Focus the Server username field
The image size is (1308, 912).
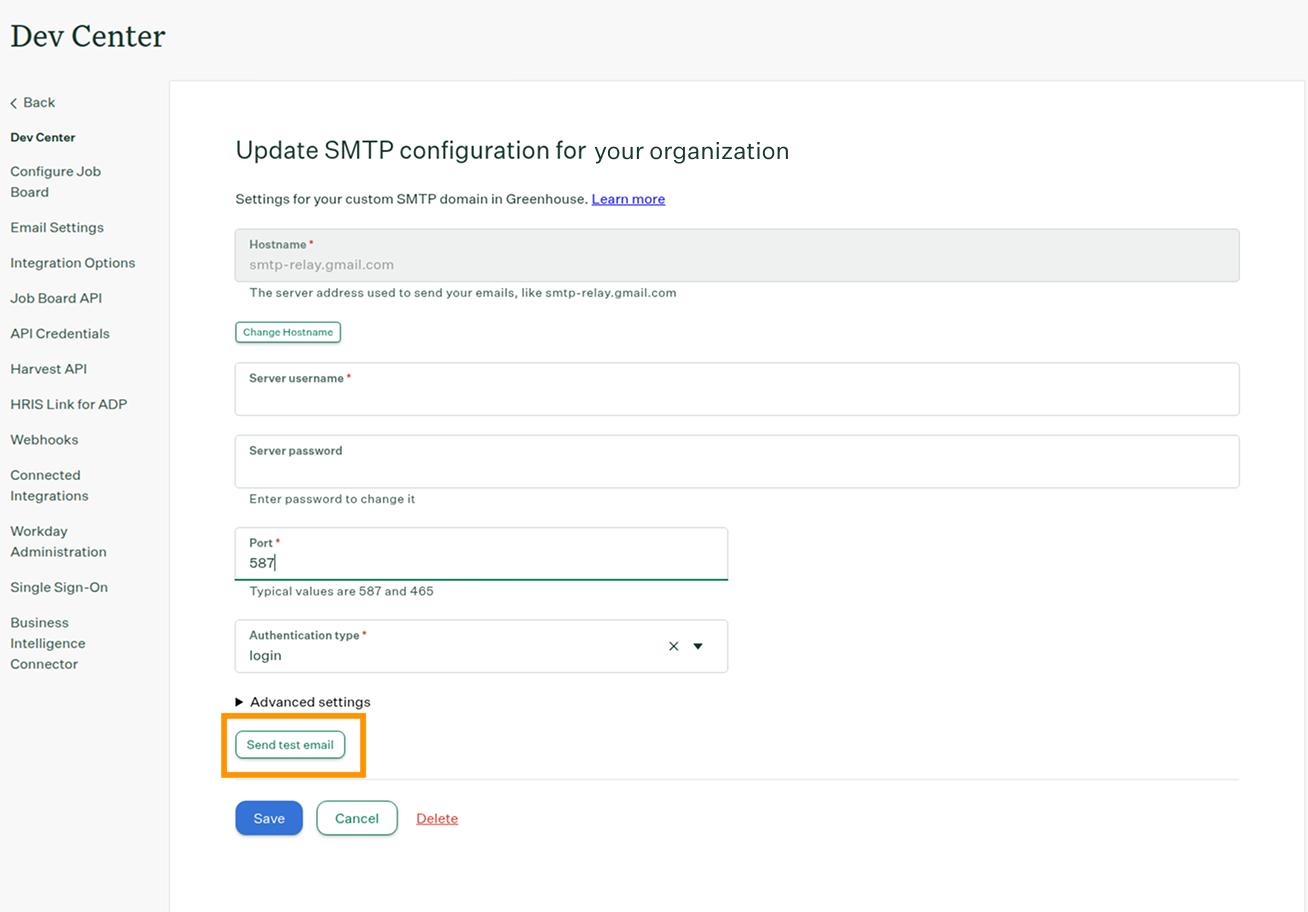737,396
